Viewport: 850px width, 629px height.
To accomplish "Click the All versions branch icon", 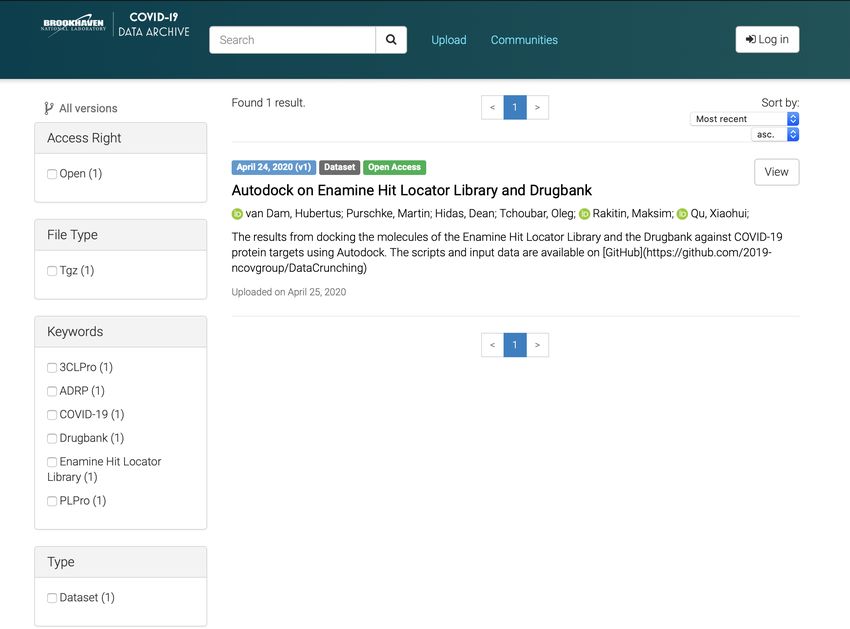I will click(49, 108).
